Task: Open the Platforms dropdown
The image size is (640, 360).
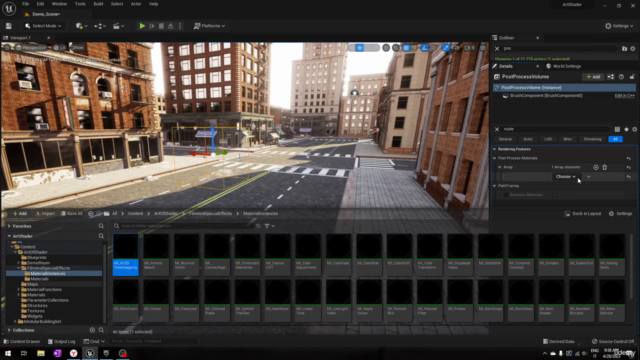Action: (x=209, y=26)
